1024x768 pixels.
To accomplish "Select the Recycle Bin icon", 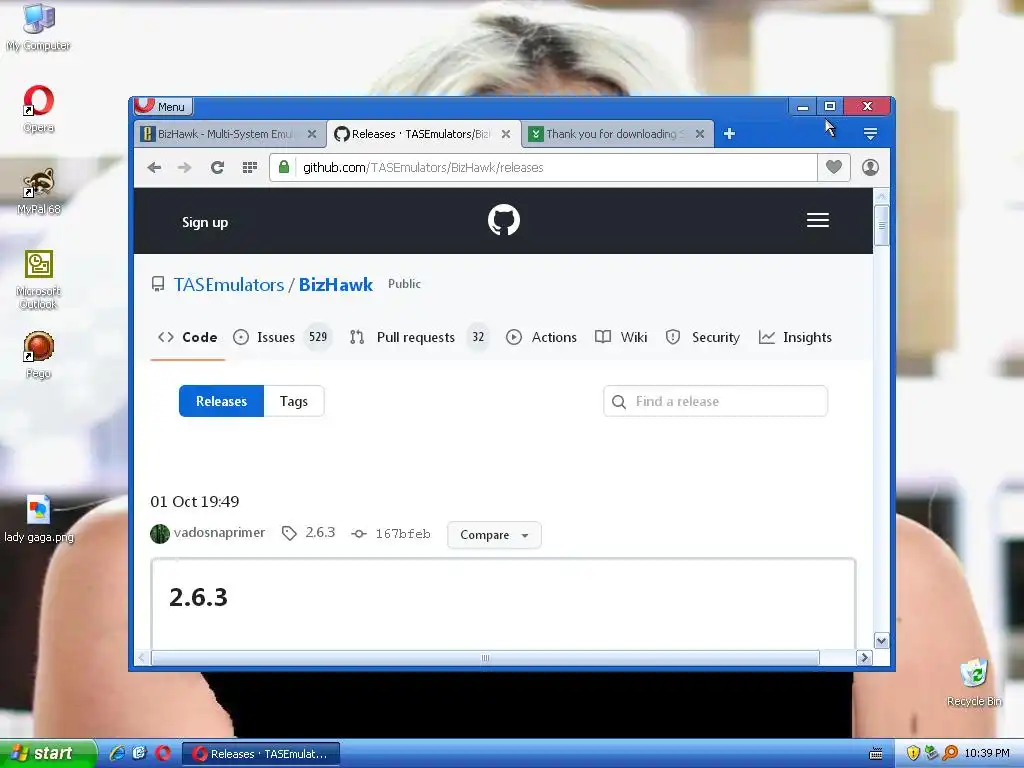I will [974, 683].
